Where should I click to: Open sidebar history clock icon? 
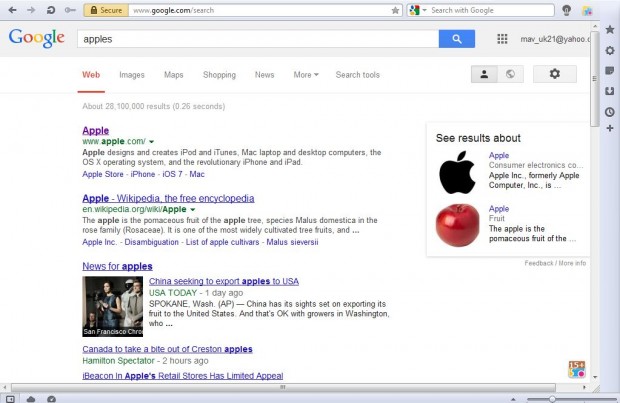coord(610,112)
